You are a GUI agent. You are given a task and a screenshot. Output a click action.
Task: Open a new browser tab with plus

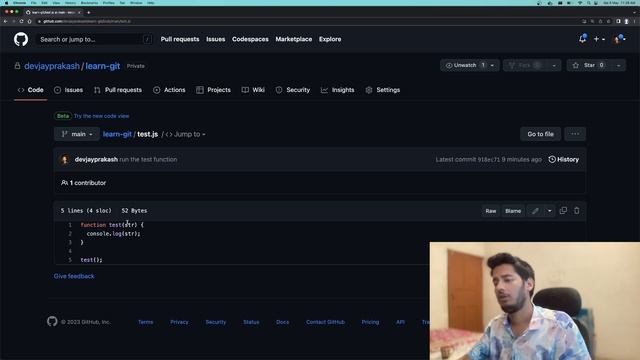pos(89,12)
